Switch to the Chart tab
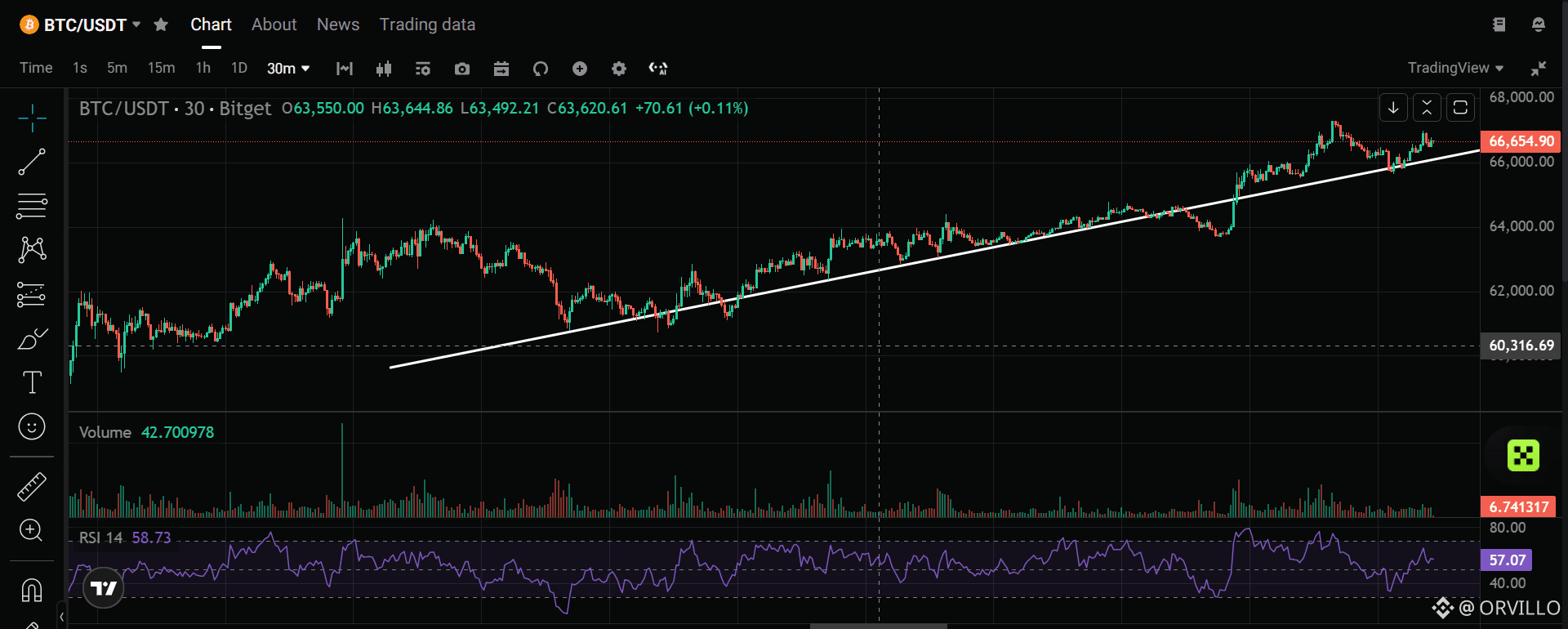This screenshot has width=1568, height=629. pos(211,25)
